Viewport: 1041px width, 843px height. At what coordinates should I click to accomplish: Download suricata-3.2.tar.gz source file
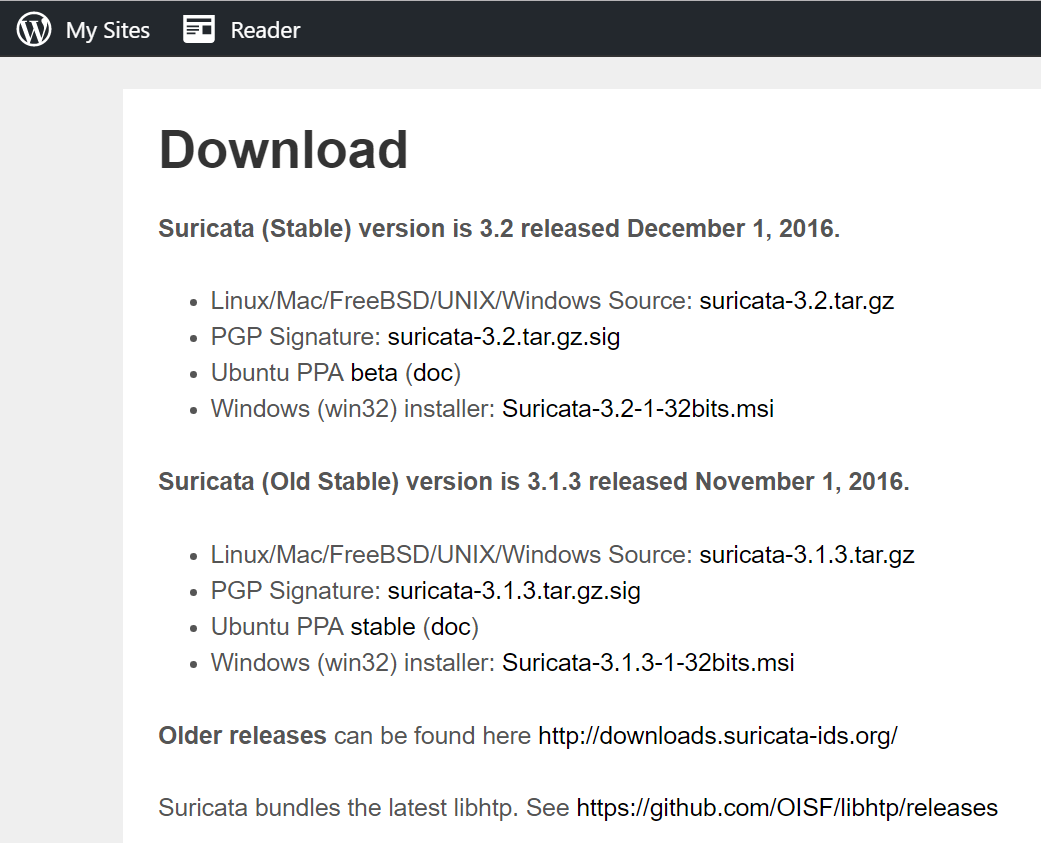pos(796,301)
